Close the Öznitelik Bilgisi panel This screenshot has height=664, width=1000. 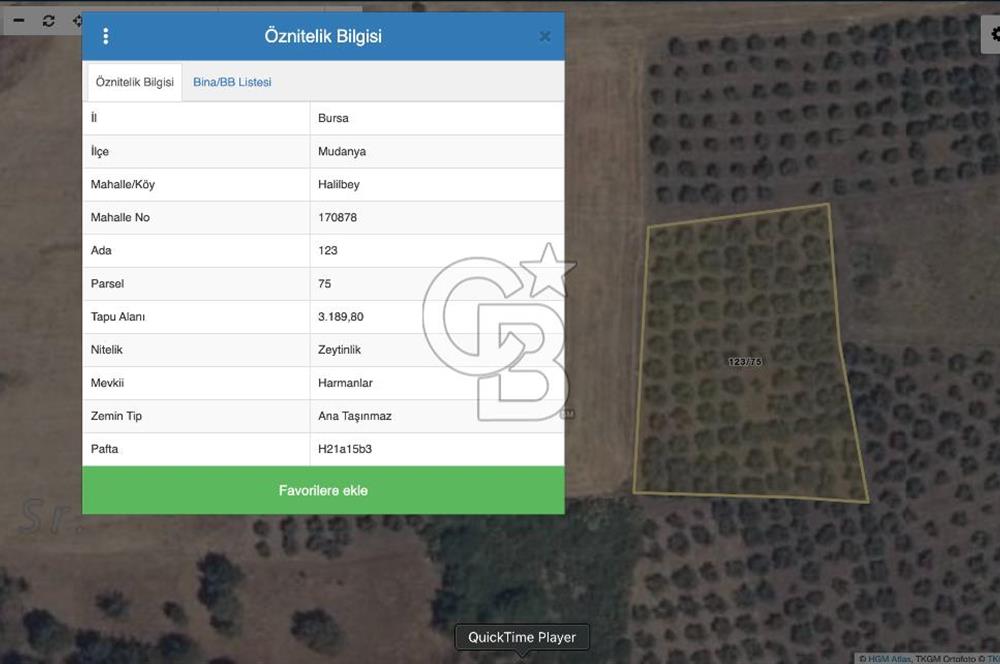pos(545,36)
